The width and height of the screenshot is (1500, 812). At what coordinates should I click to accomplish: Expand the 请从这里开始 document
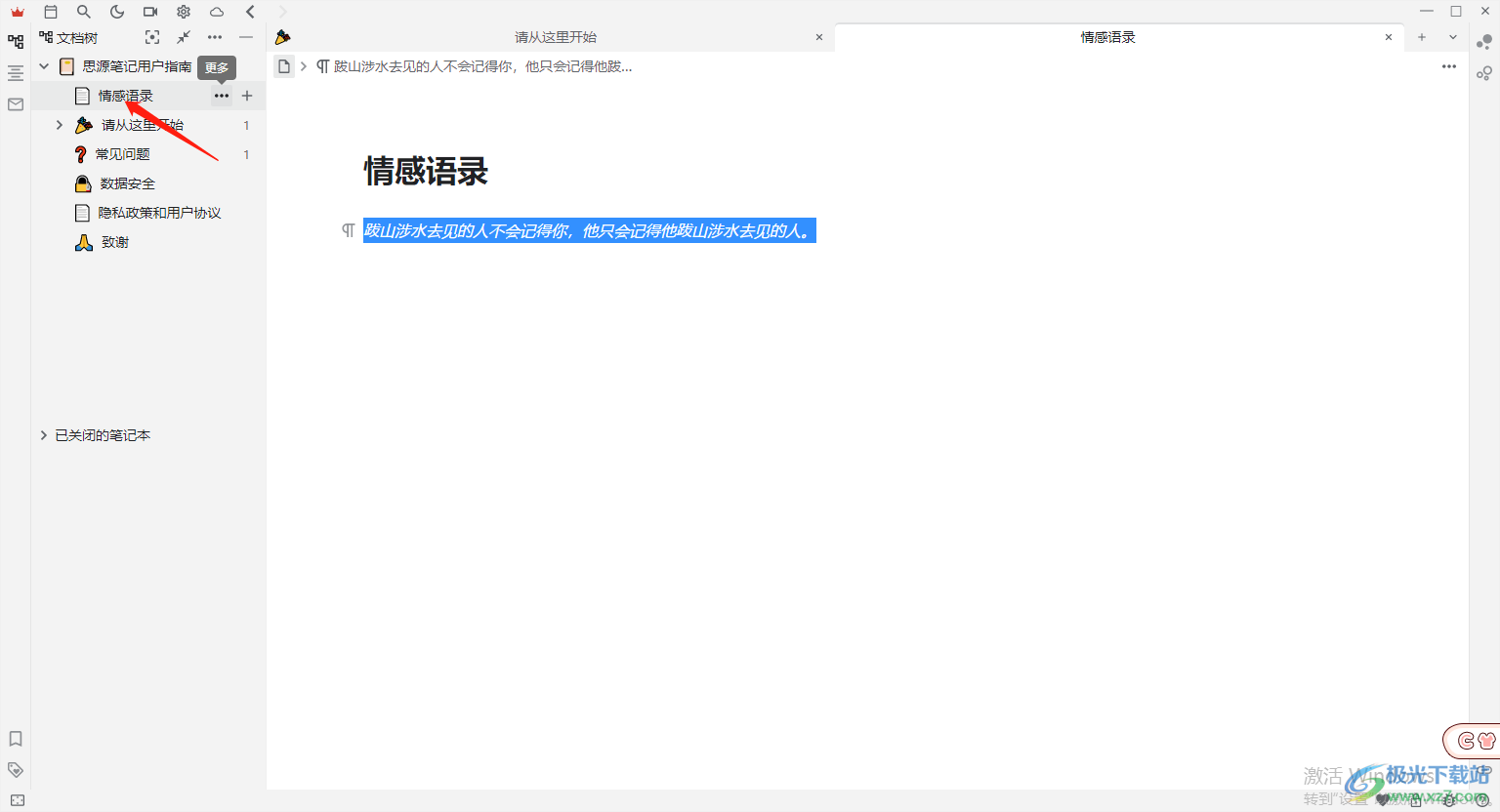60,125
